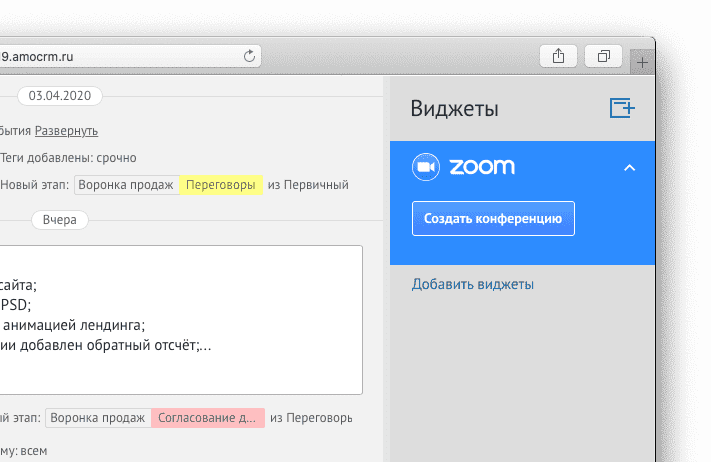
Task: Click the Вчера date separator
Action: (60, 220)
